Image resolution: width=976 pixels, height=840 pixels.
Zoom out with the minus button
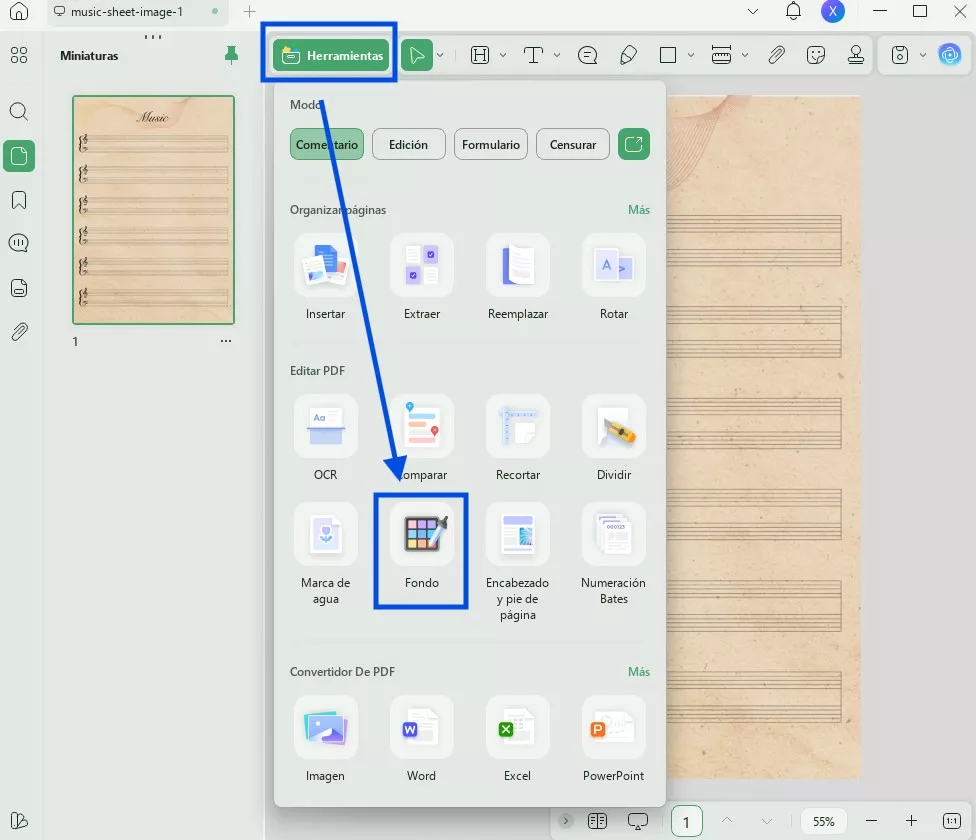[x=871, y=821]
